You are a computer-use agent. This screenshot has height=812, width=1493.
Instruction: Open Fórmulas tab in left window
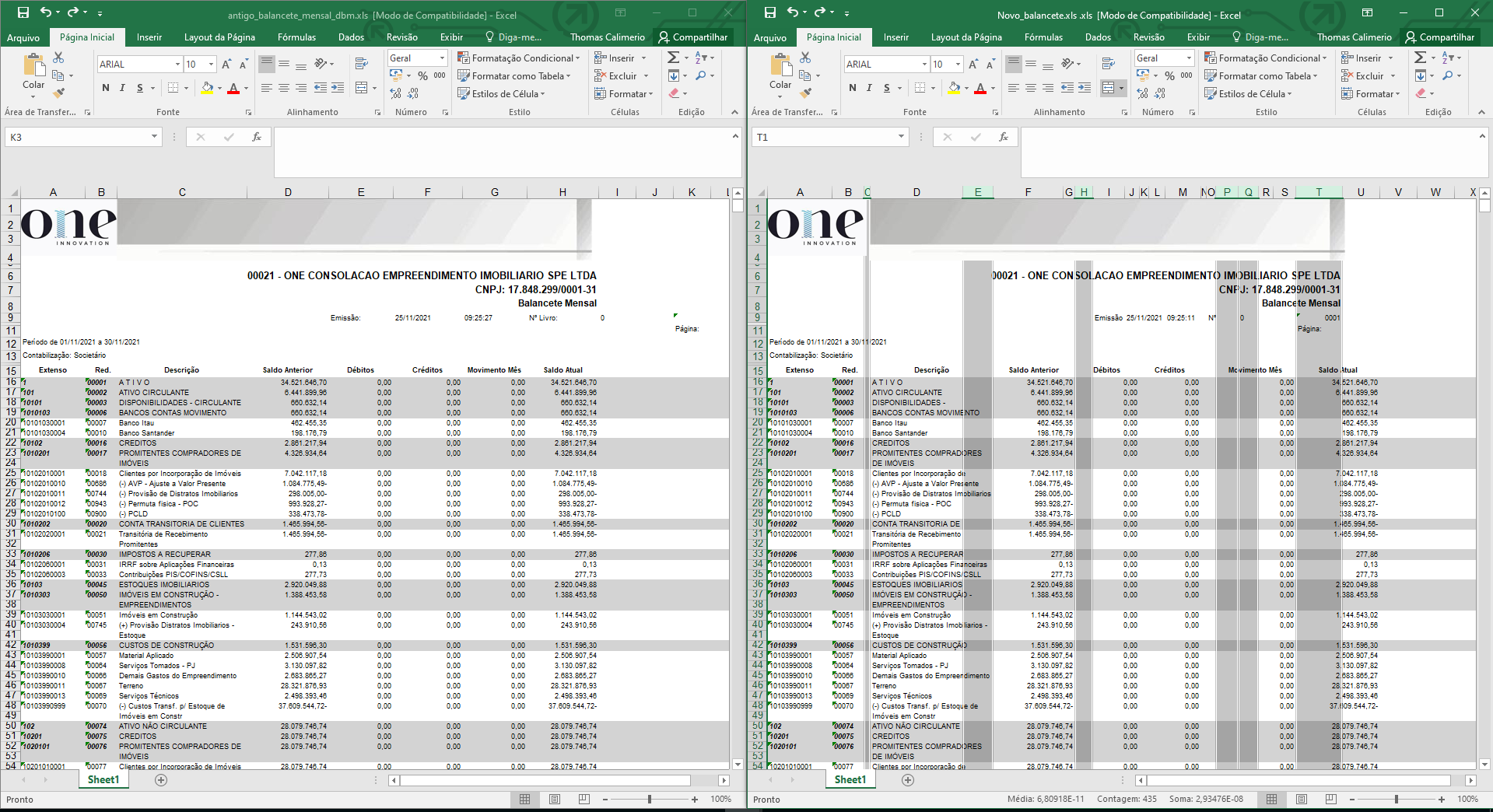[296, 37]
